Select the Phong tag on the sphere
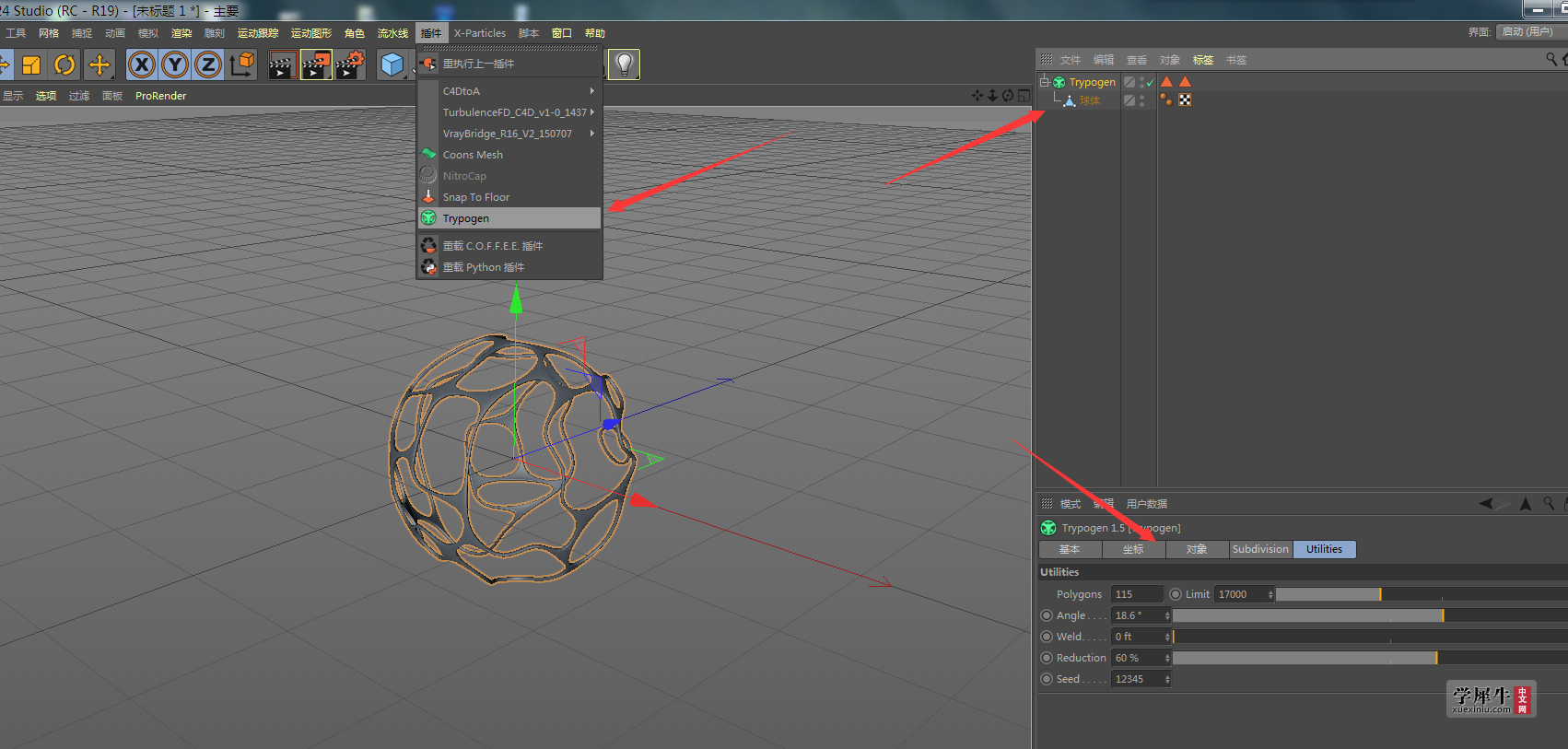Viewport: 1568px width, 749px height. coord(1166,99)
